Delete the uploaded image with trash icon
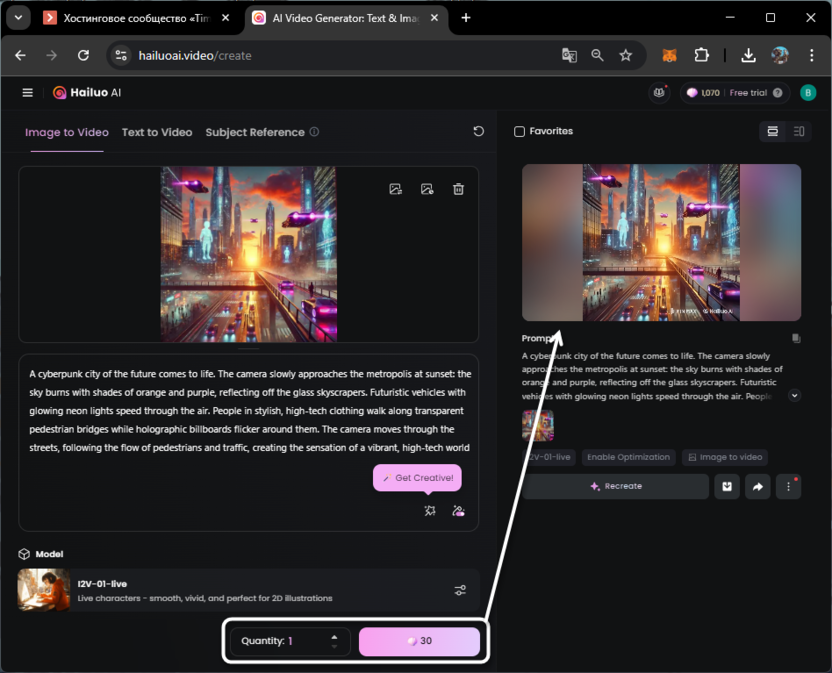This screenshot has height=673, width=832. (x=458, y=189)
